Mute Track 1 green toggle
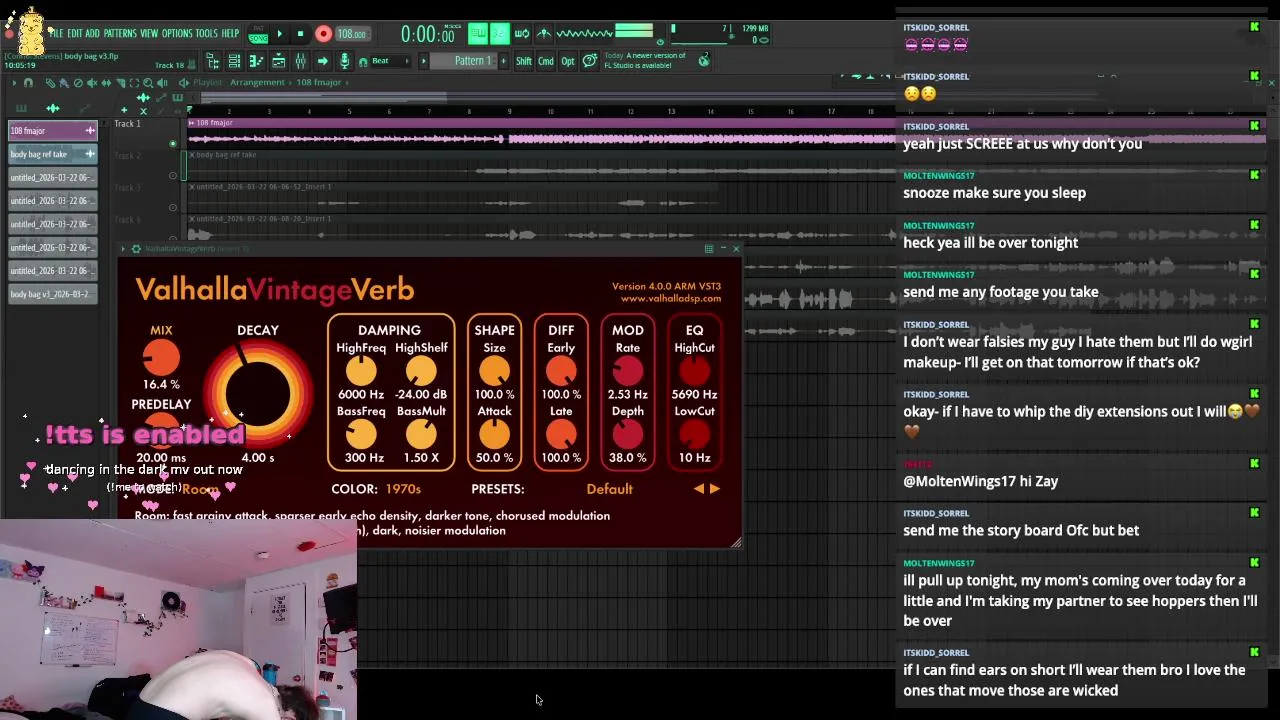This screenshot has width=1280, height=720. pyautogui.click(x=172, y=143)
